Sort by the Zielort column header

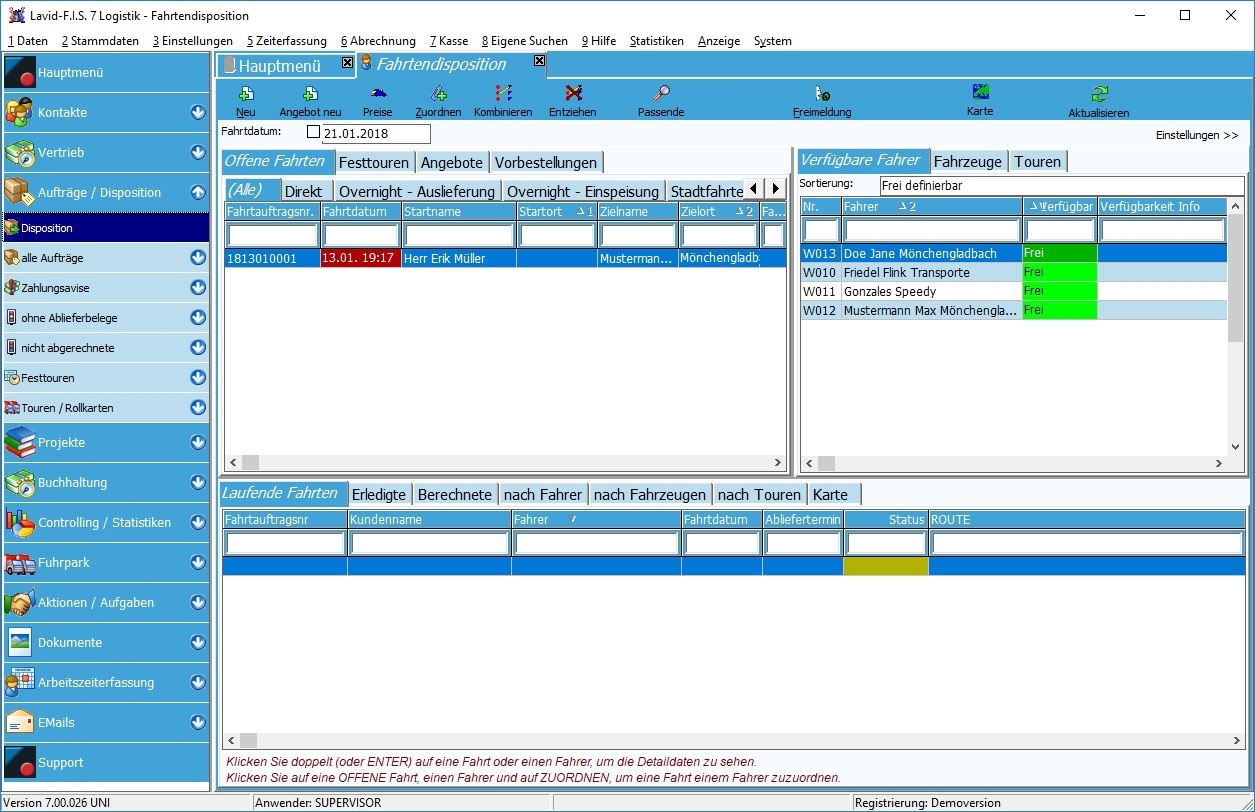coord(717,211)
